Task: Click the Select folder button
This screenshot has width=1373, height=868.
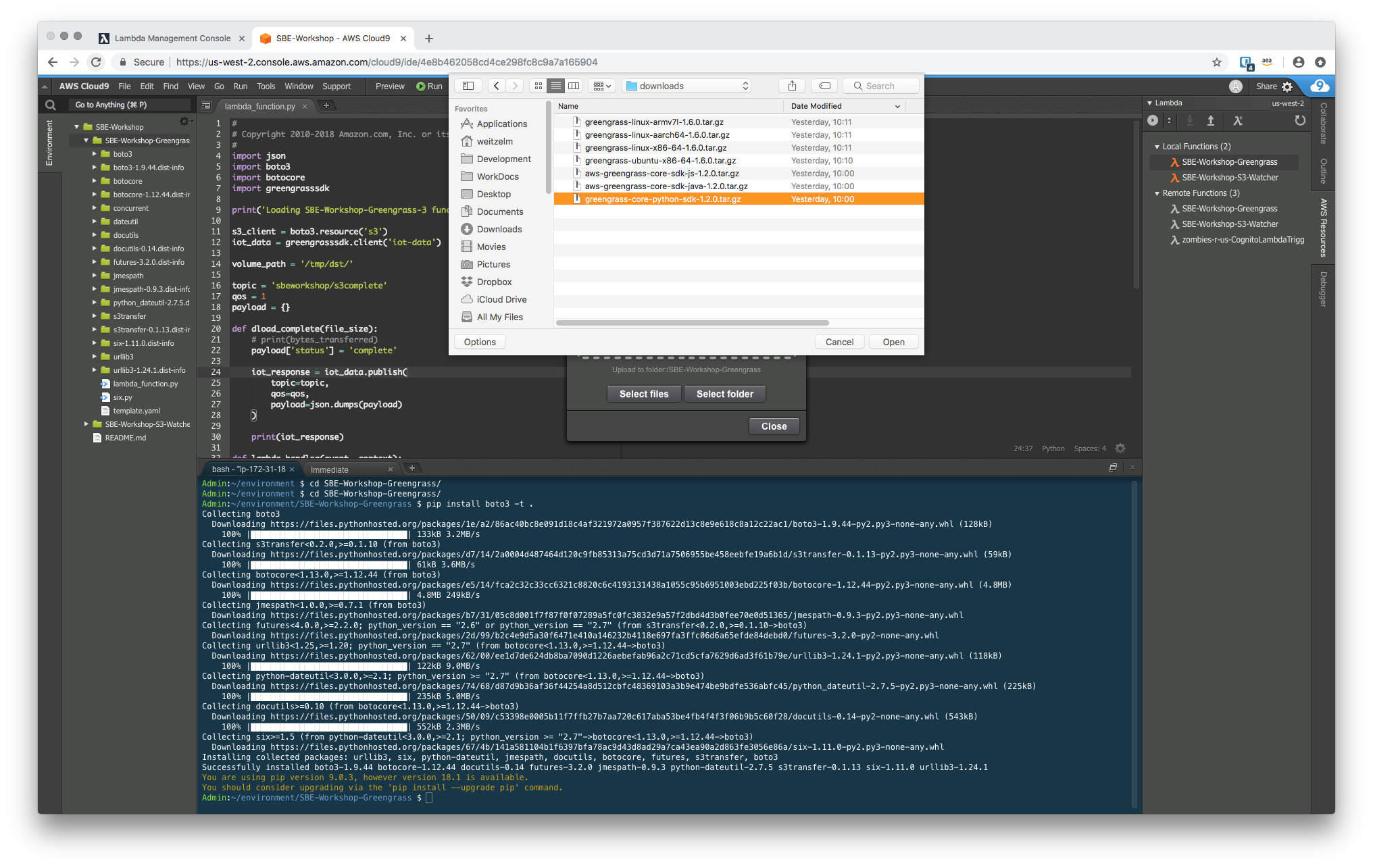Action: (x=725, y=394)
